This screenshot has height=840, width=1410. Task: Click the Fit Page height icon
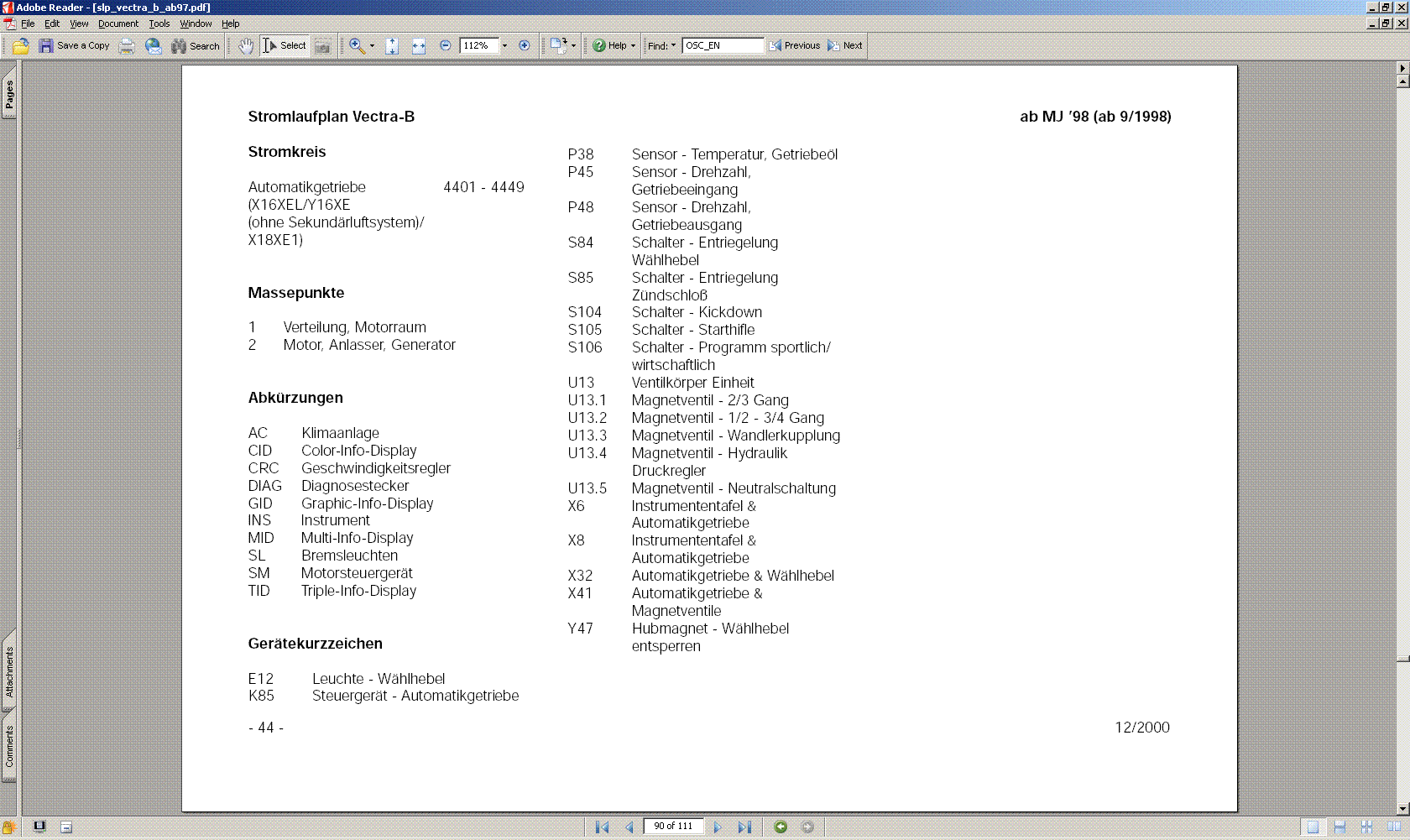coord(392,46)
